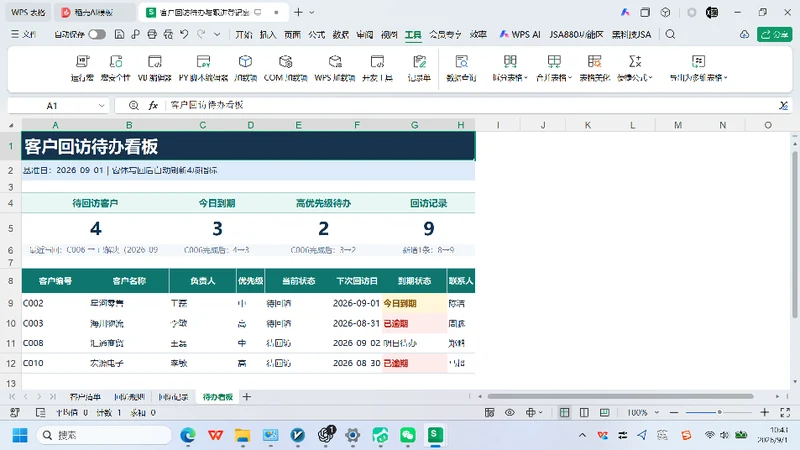Open WPS add-ins
Viewport: 800px width, 450px height.
pos(335,68)
